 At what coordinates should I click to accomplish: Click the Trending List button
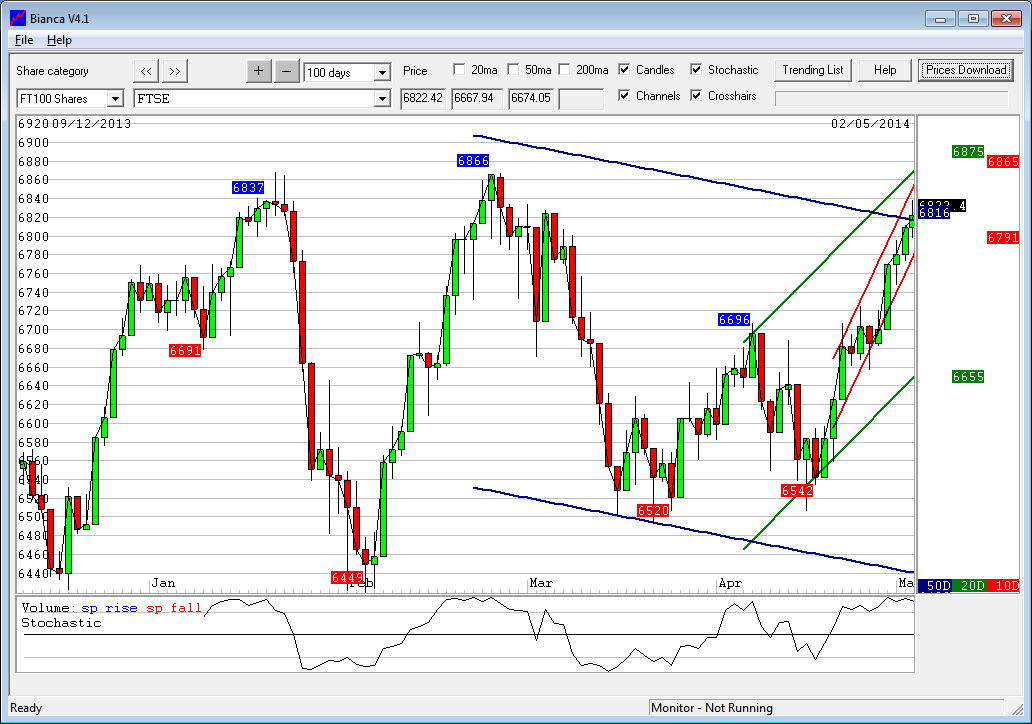pos(813,70)
